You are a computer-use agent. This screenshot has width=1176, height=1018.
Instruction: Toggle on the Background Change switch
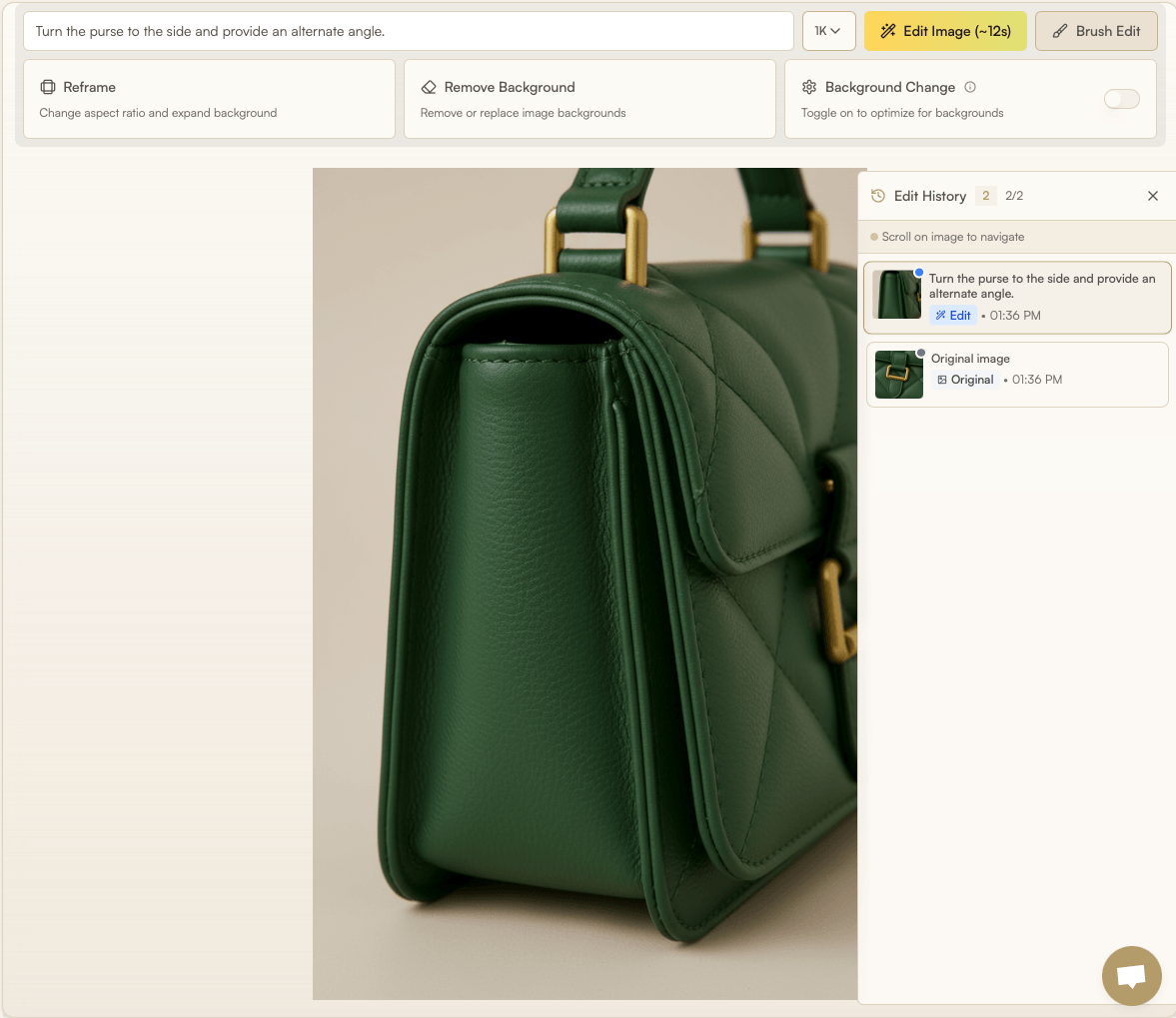(x=1121, y=98)
